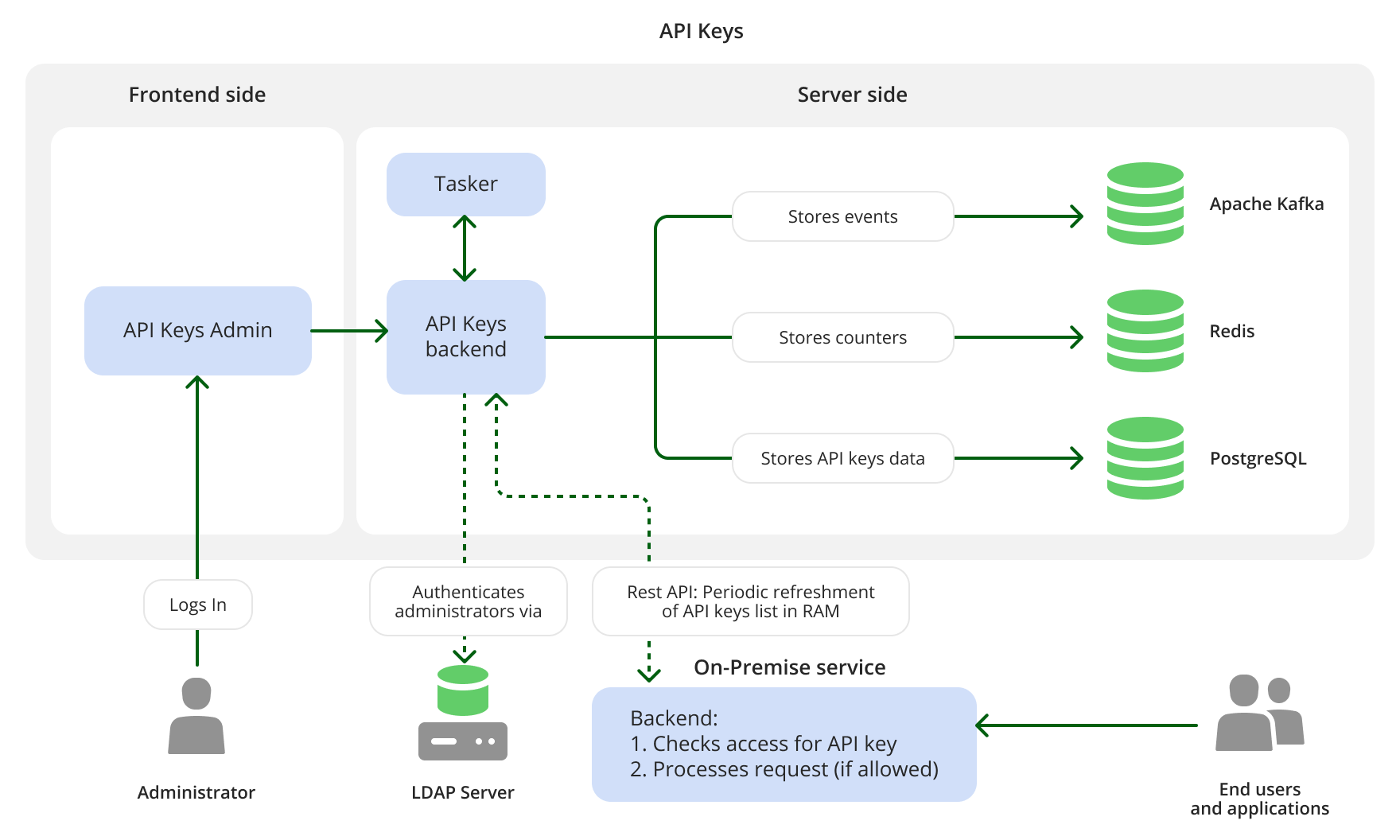Select the Authenticates administrators via bubble
The image size is (1400, 840).
tap(467, 602)
